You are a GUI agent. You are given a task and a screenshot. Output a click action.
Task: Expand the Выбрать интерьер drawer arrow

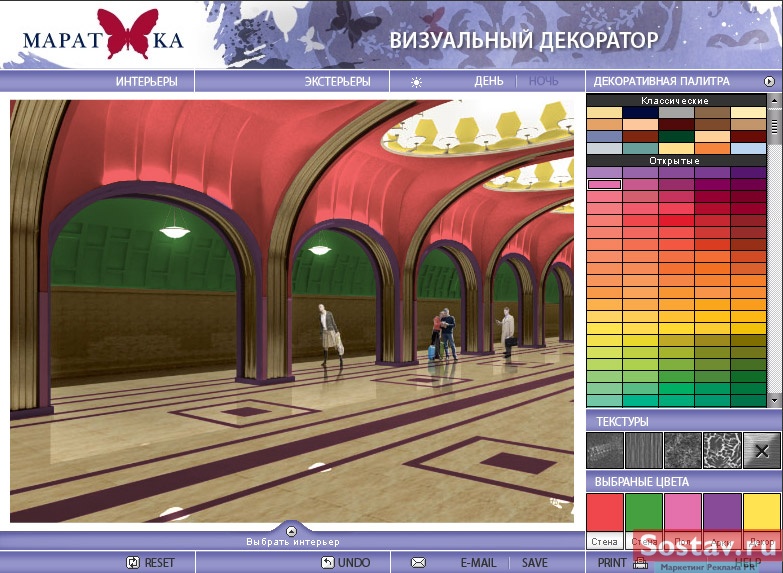tap(292, 531)
